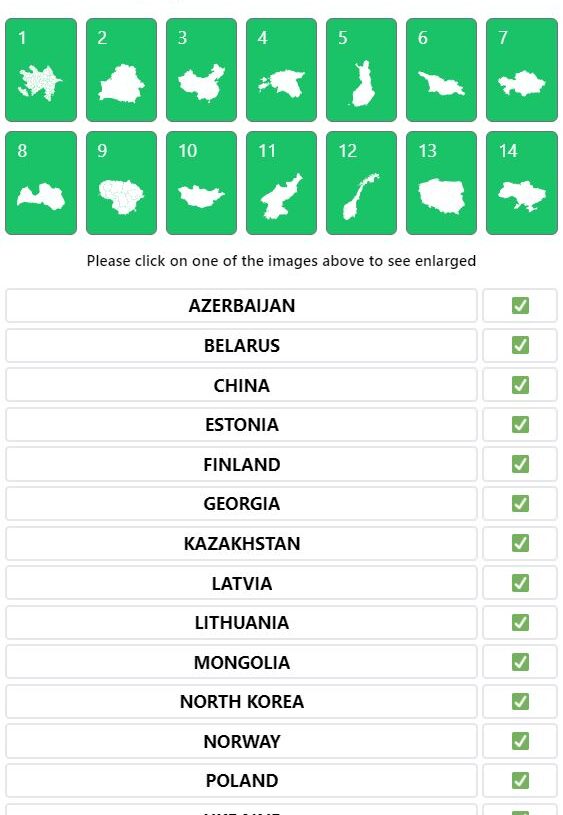
Task: Click the Lithuania shape card number 9
Action: (121, 183)
